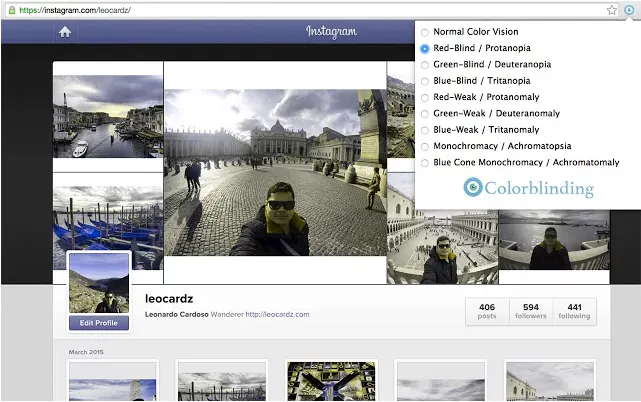Click the Colorblinding eye logo in popup

(x=473, y=187)
